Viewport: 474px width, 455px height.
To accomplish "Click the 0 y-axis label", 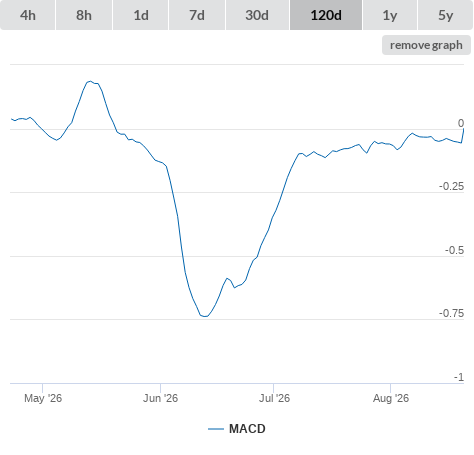I will pyautogui.click(x=461, y=123).
